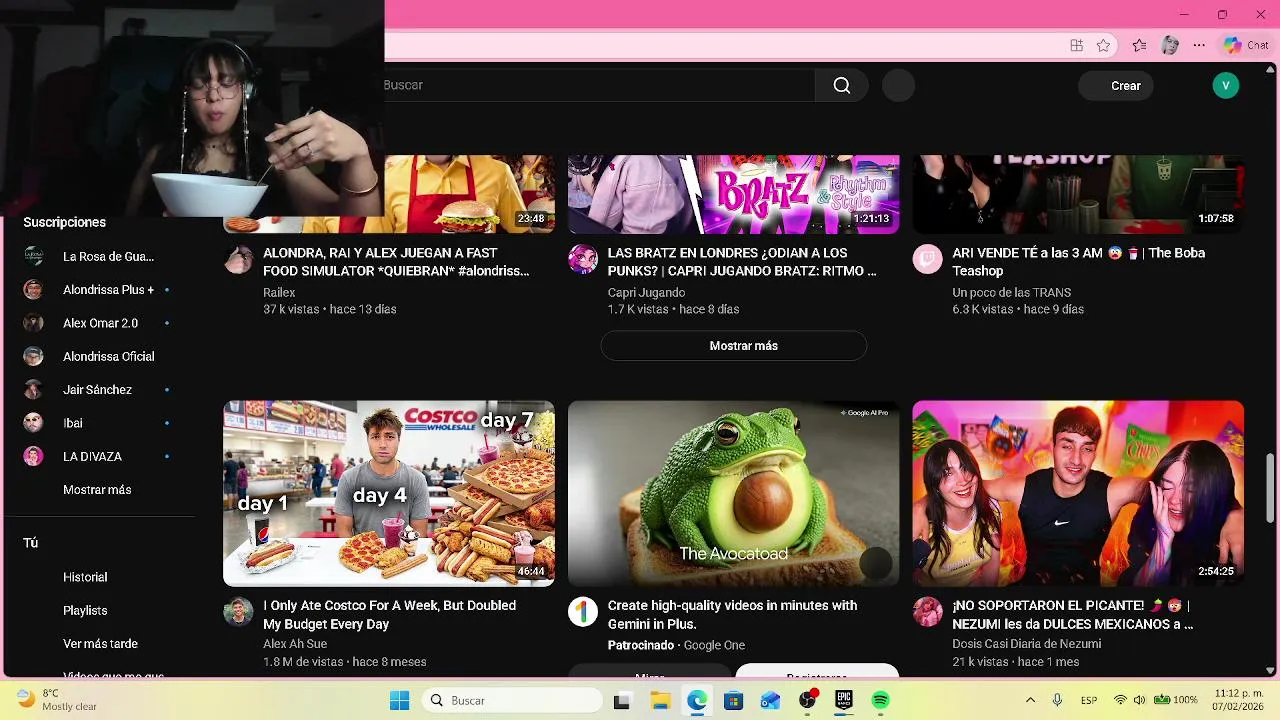Click the Railex channel avatar beside the Fast Food video
Screen dimensions: 1280x720
[x=238, y=260]
